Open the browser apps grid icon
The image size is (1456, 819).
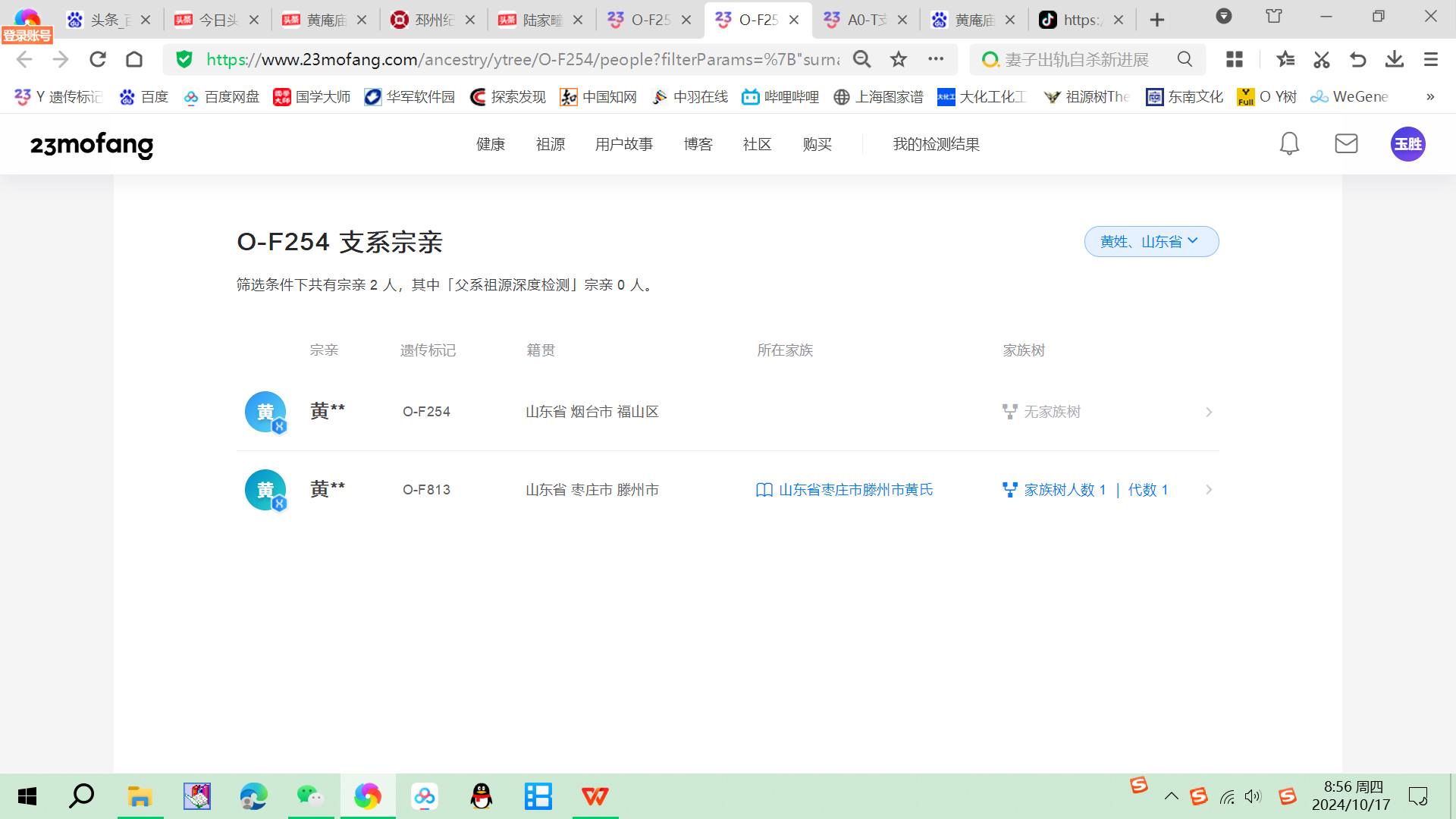pyautogui.click(x=1235, y=59)
